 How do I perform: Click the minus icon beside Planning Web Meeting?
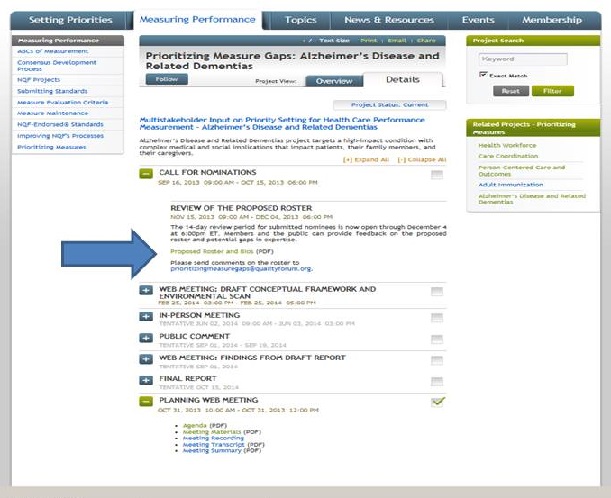pos(147,402)
